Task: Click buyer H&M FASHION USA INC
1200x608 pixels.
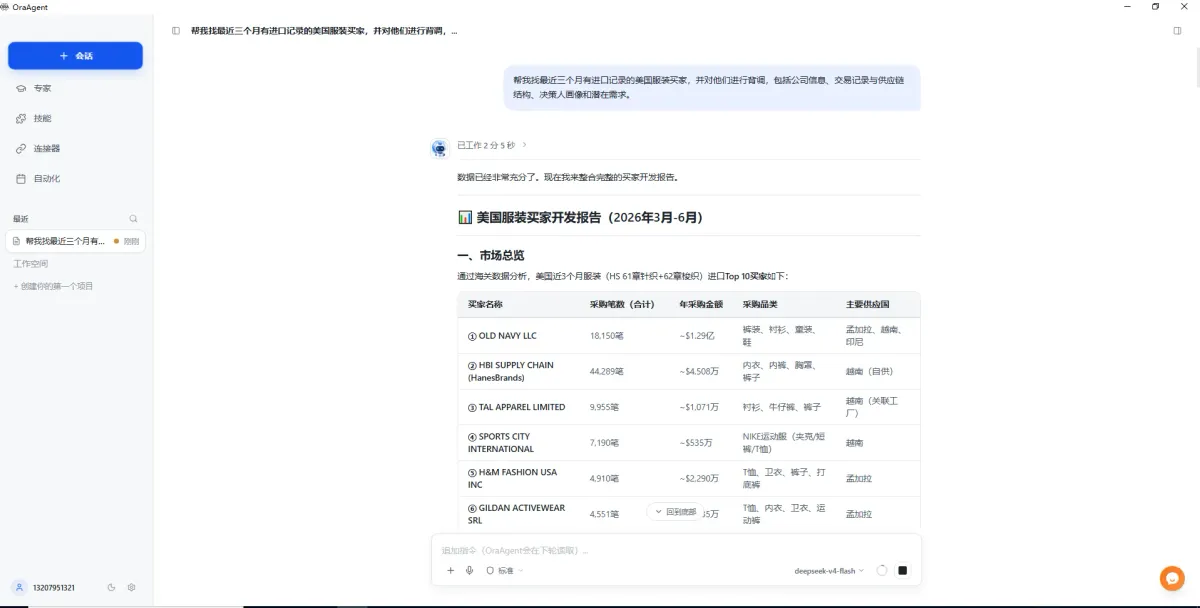Action: point(513,478)
